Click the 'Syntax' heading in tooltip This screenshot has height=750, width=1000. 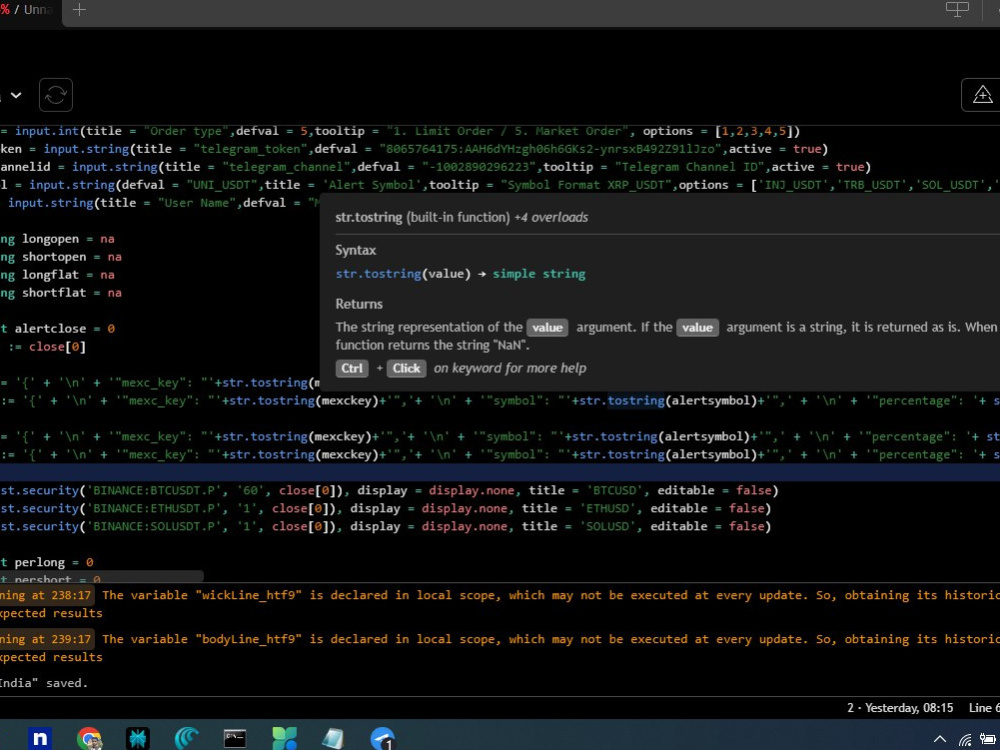pyautogui.click(x=356, y=250)
